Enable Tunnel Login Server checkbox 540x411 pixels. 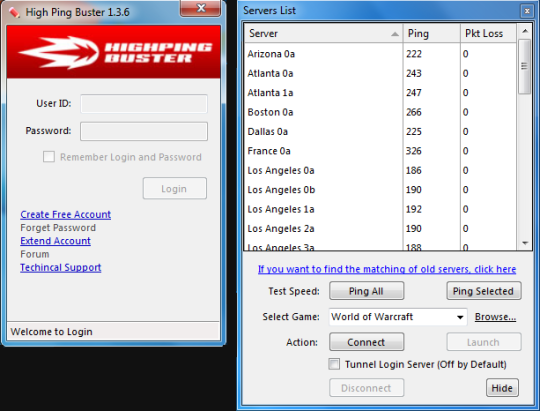tap(334, 364)
